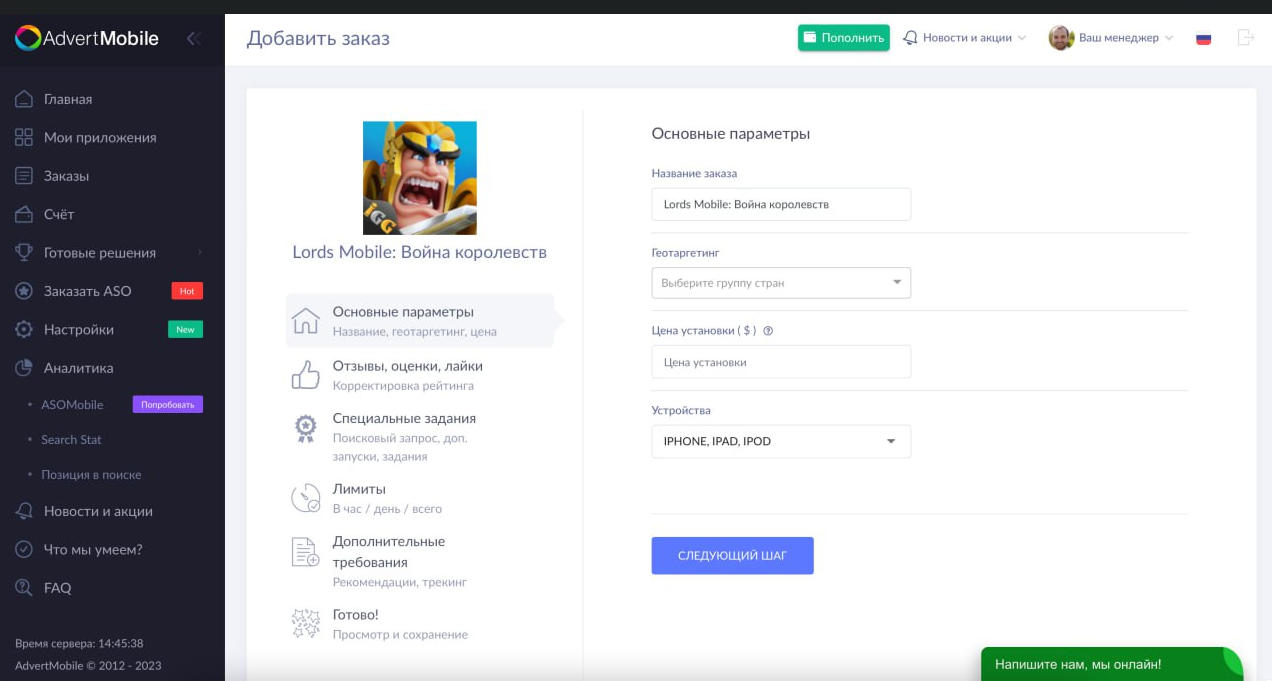Click the Главная home icon
The width and height of the screenshot is (1272, 681).
pos(24,99)
